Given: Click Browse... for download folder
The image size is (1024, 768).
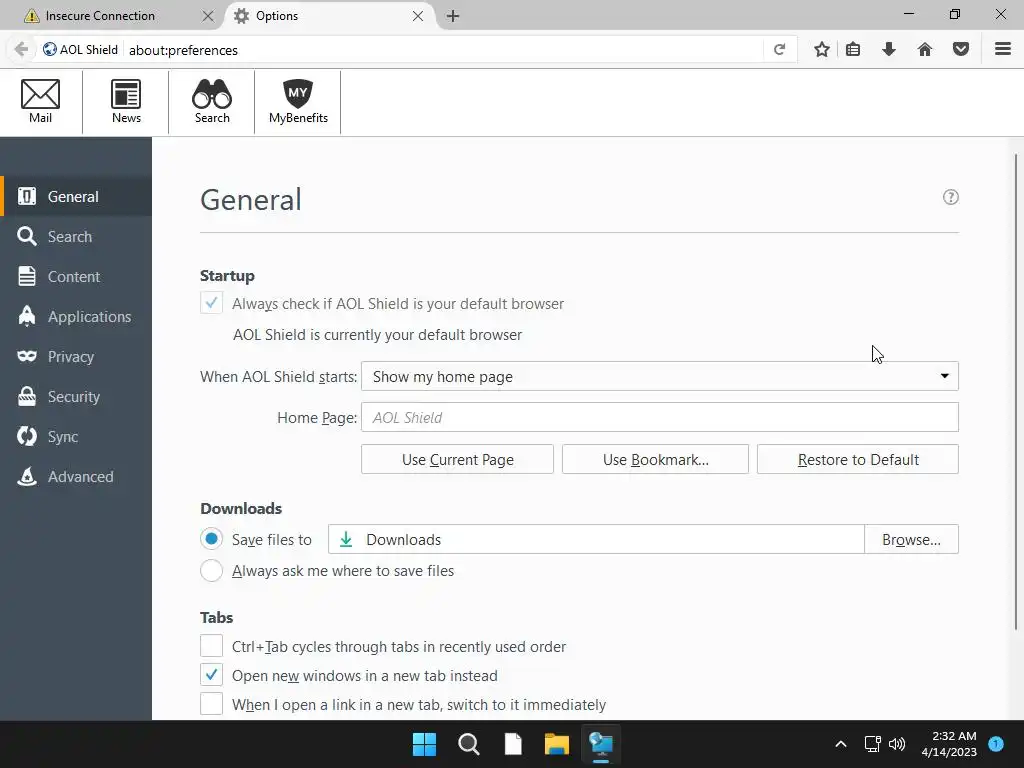Looking at the screenshot, I should point(911,539).
